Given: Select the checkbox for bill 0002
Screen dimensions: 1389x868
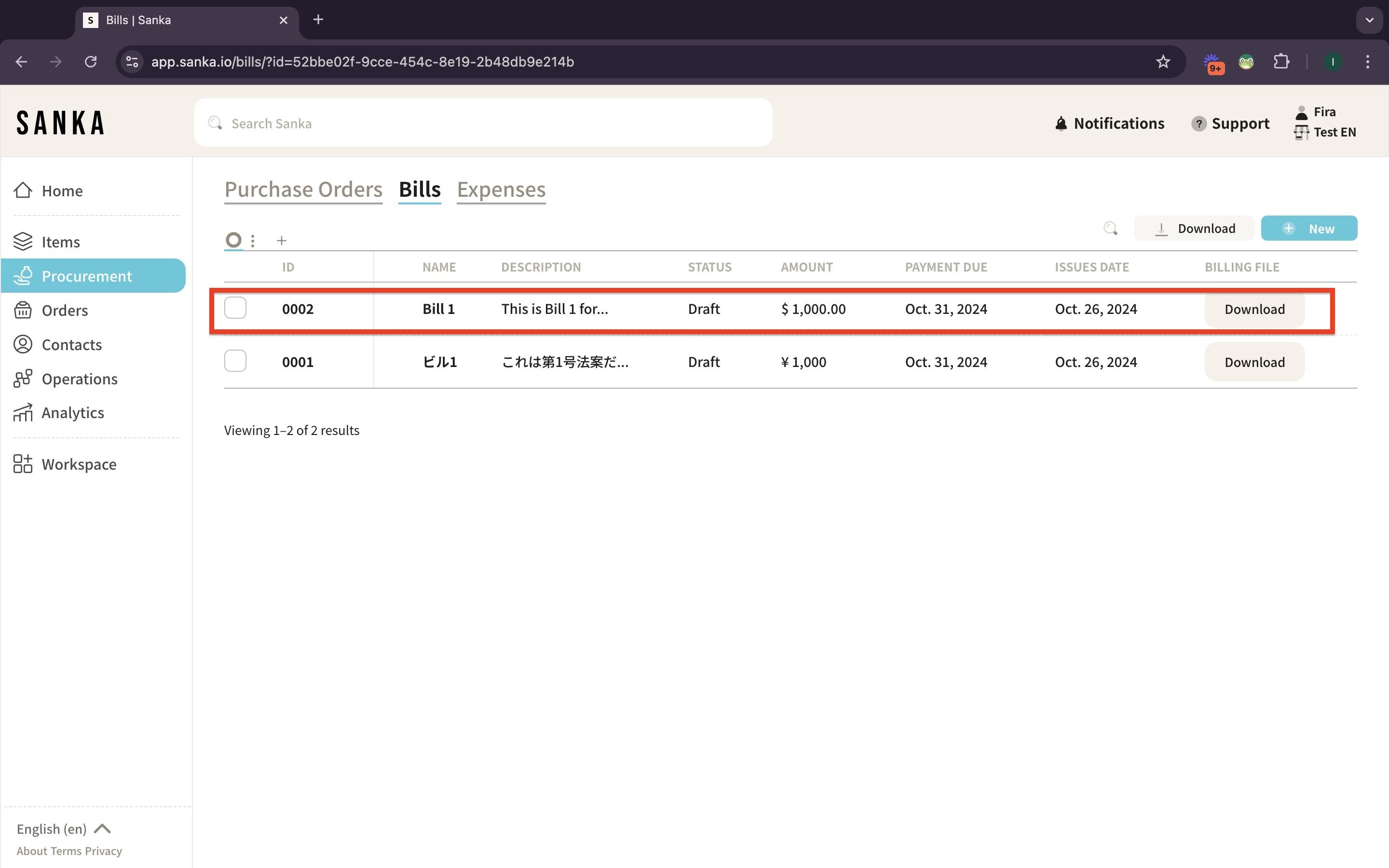Looking at the screenshot, I should coord(235,308).
